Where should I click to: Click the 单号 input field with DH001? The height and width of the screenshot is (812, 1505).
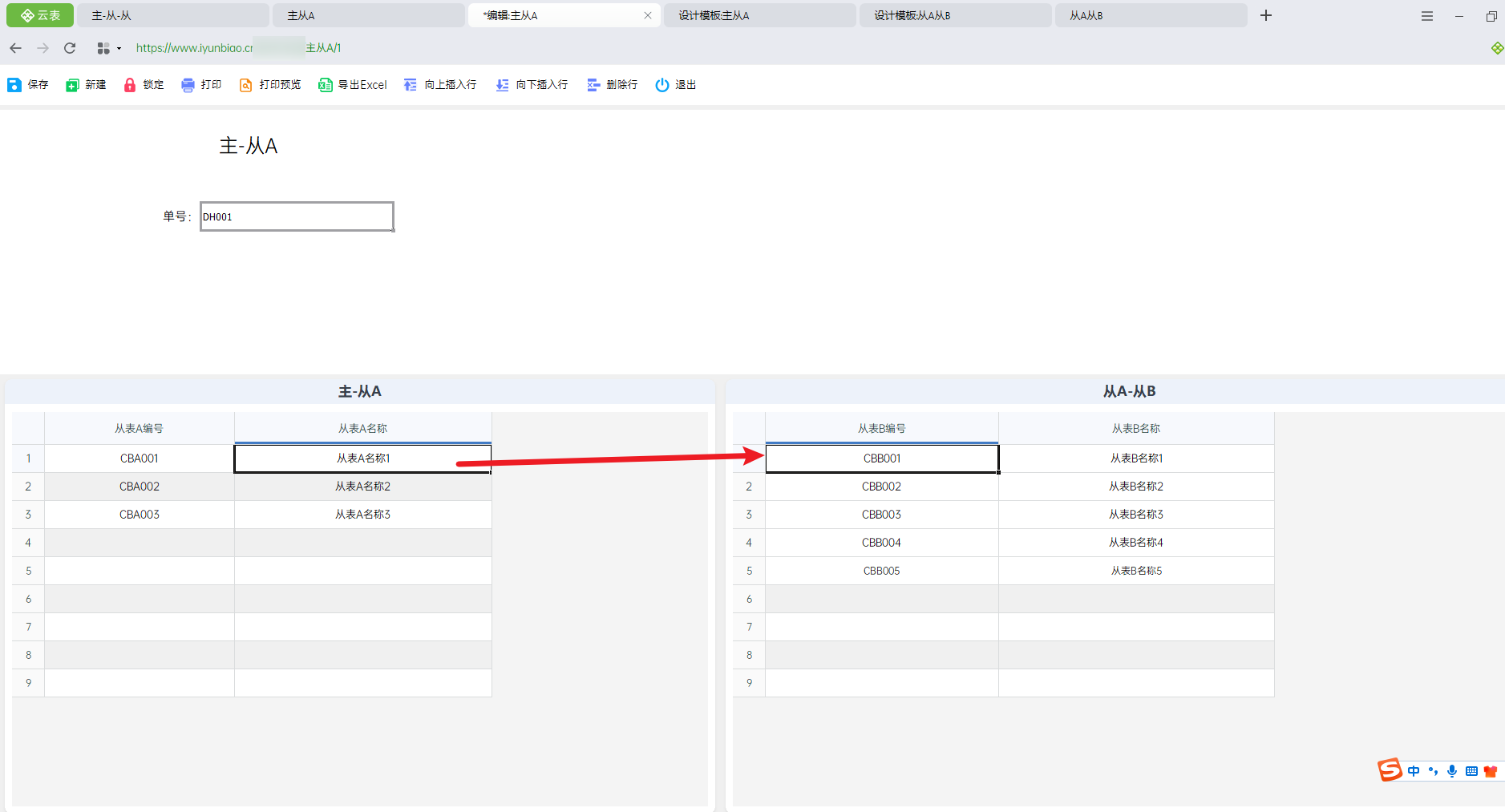297,216
